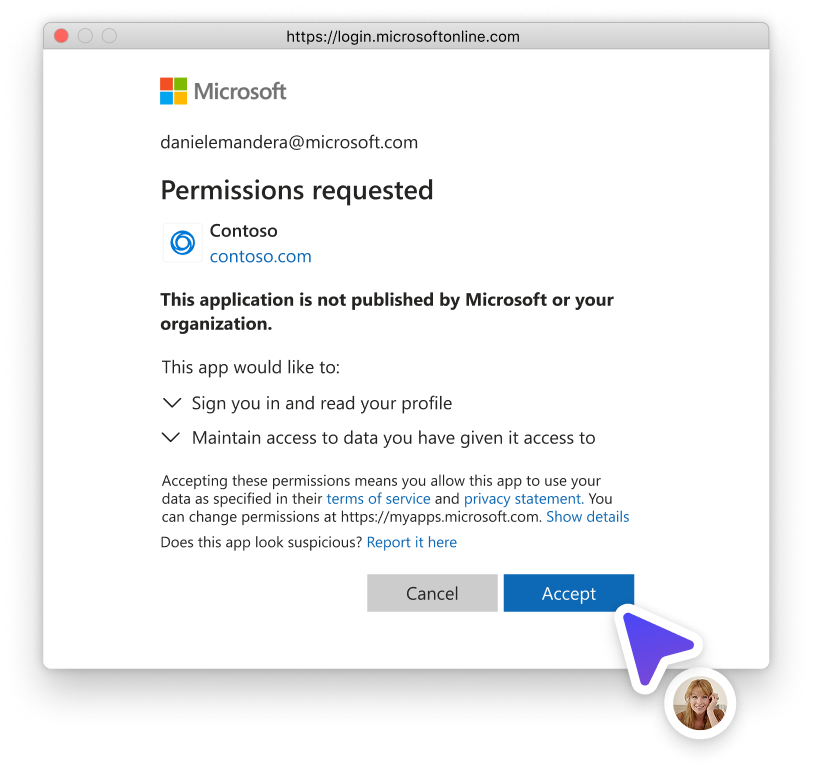The image size is (813, 769).
Task: Click Show details link
Action: point(587,517)
